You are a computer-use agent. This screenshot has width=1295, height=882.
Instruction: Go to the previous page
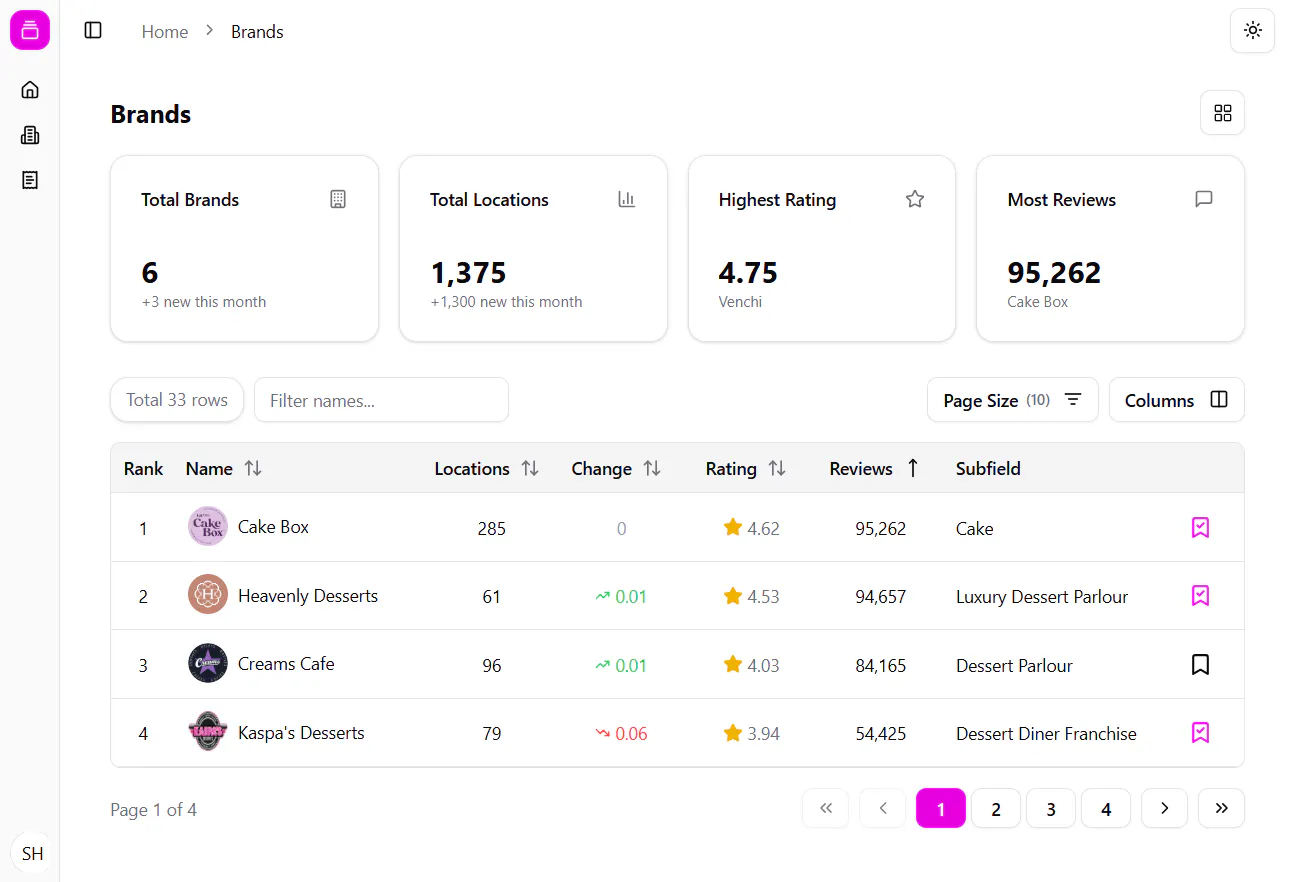[883, 808]
